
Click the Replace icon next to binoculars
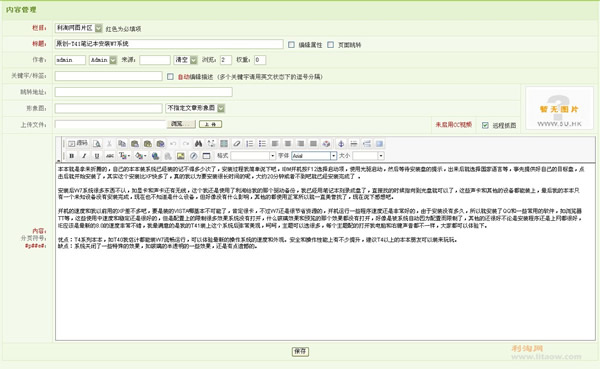click(211, 144)
